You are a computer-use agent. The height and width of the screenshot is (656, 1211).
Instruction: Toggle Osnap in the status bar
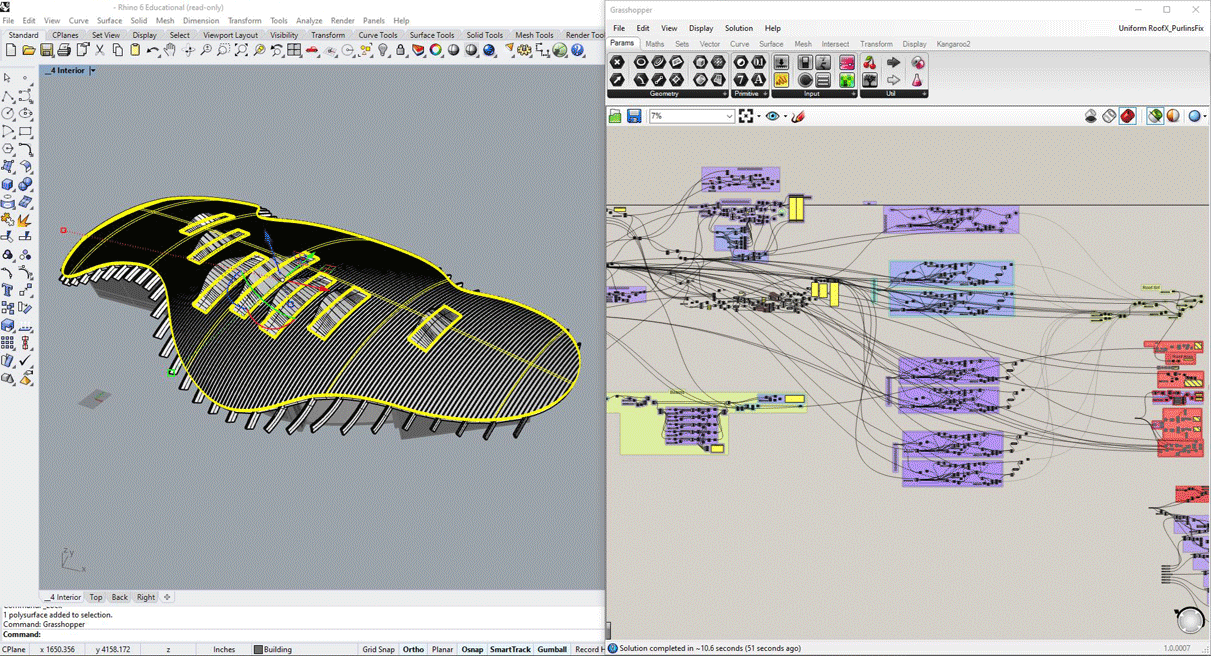point(472,649)
